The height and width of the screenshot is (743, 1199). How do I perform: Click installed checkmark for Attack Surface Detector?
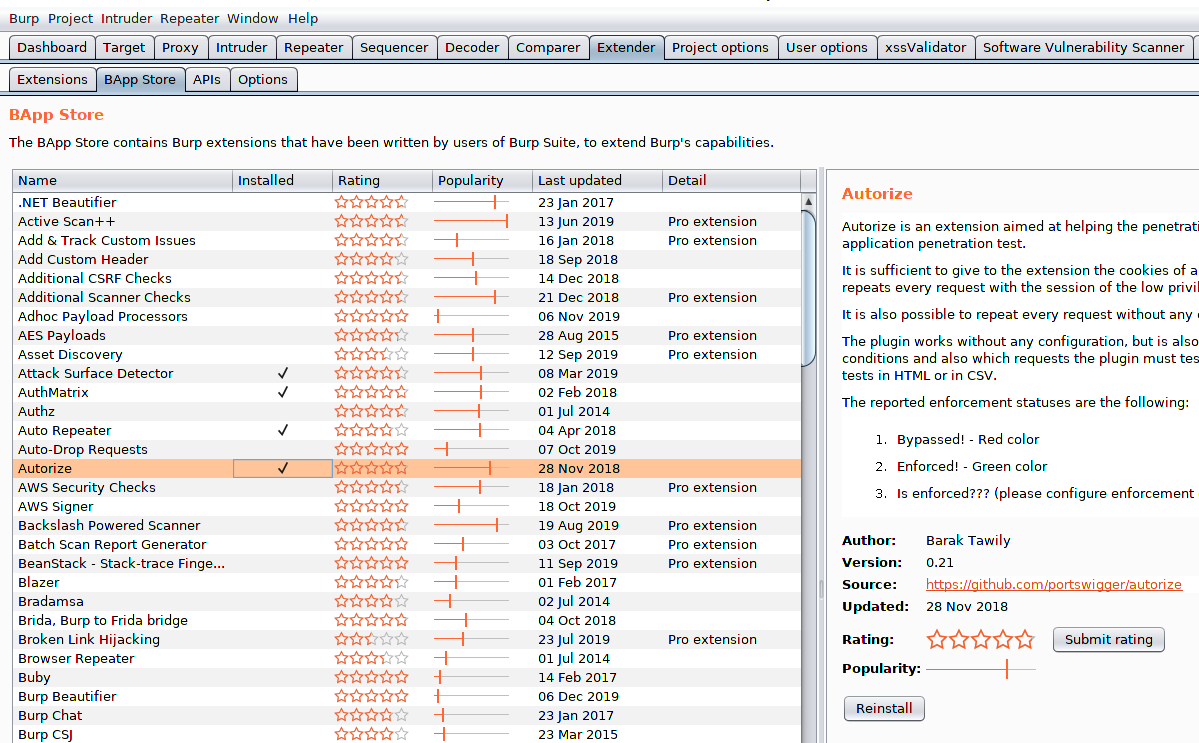[283, 373]
